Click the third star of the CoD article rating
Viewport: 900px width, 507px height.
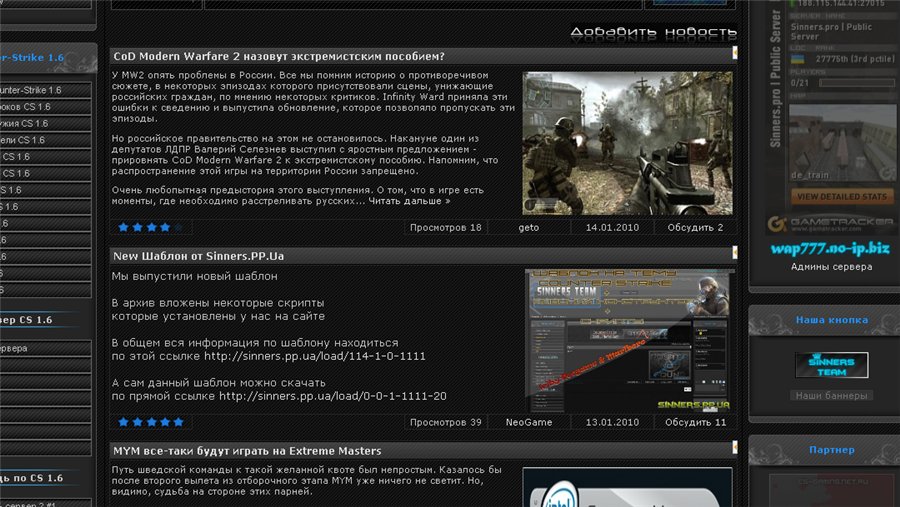151,227
